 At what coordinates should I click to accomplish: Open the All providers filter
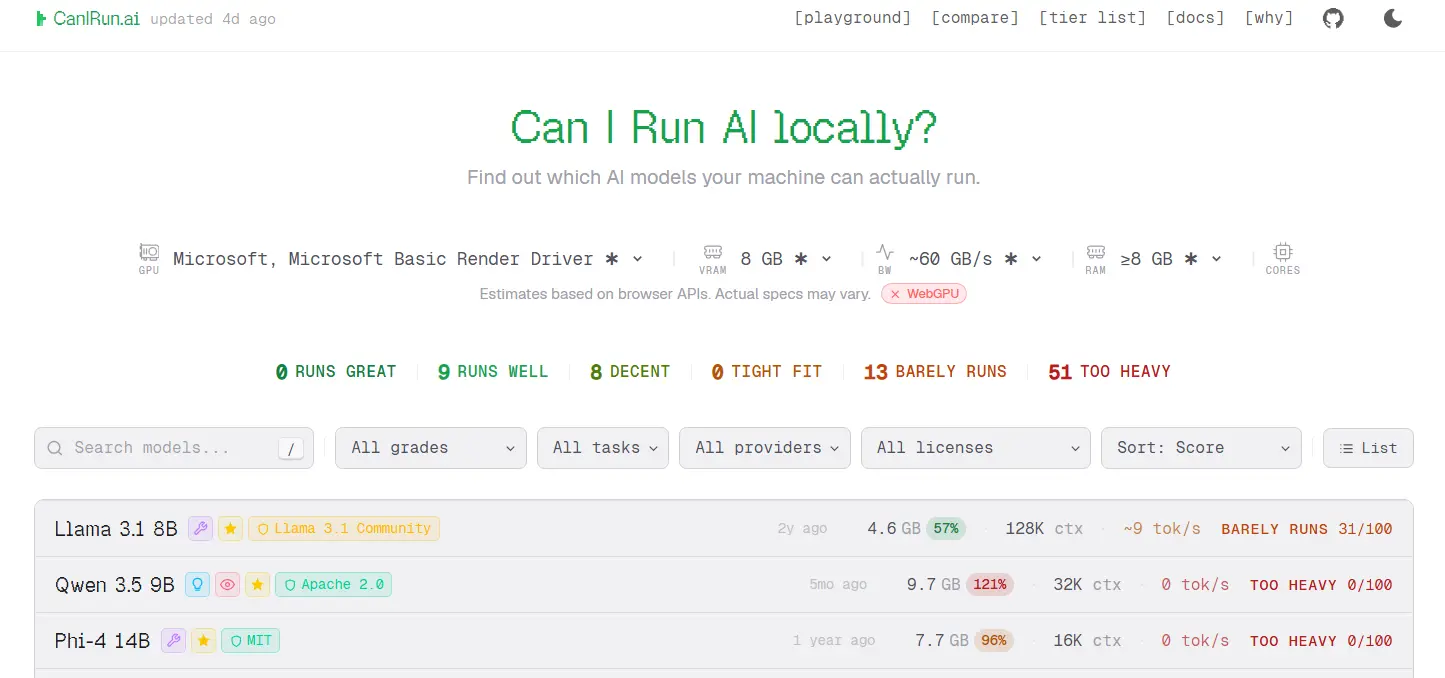(x=765, y=448)
